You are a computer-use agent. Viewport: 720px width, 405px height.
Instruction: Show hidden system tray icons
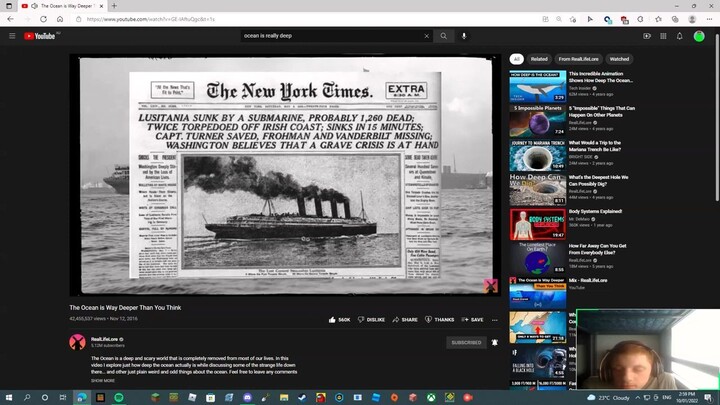pos(638,397)
